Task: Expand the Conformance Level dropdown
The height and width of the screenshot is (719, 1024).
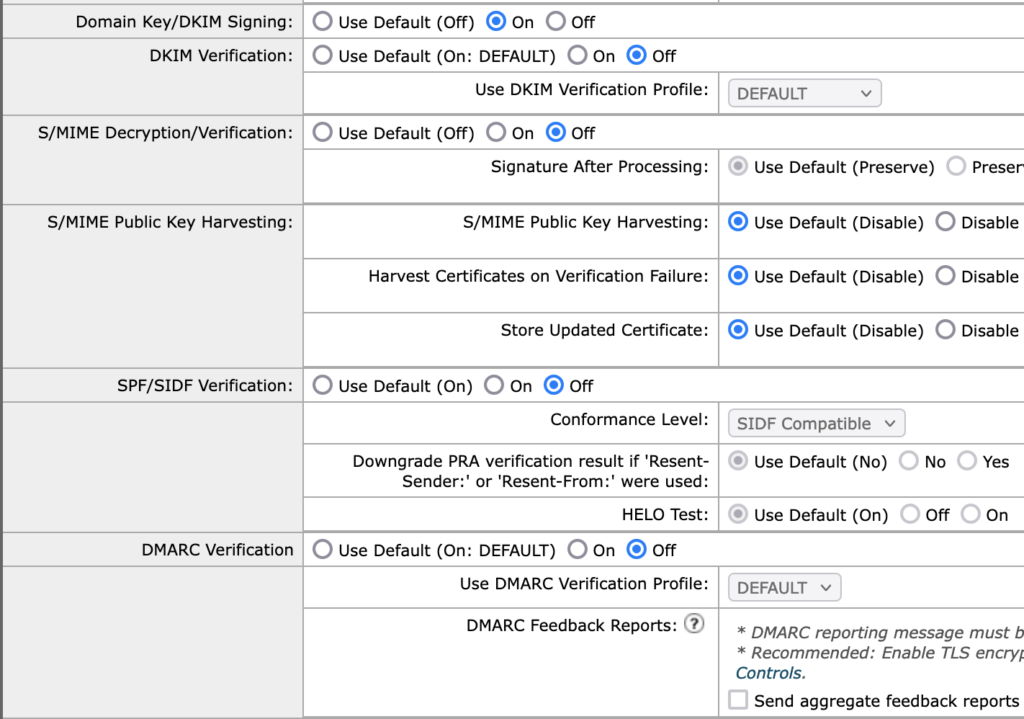Action: [x=816, y=423]
